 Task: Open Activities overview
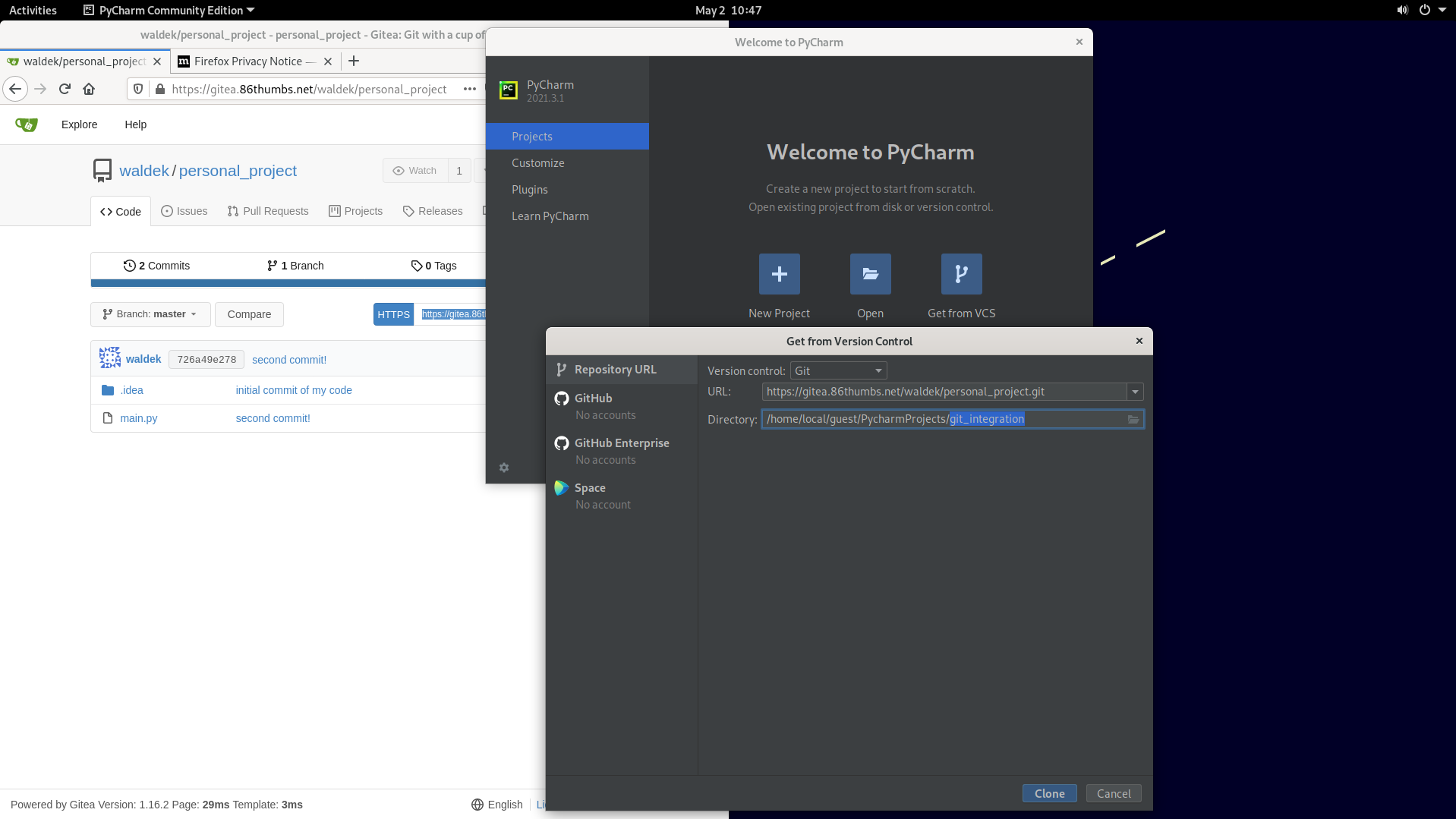coord(33,10)
